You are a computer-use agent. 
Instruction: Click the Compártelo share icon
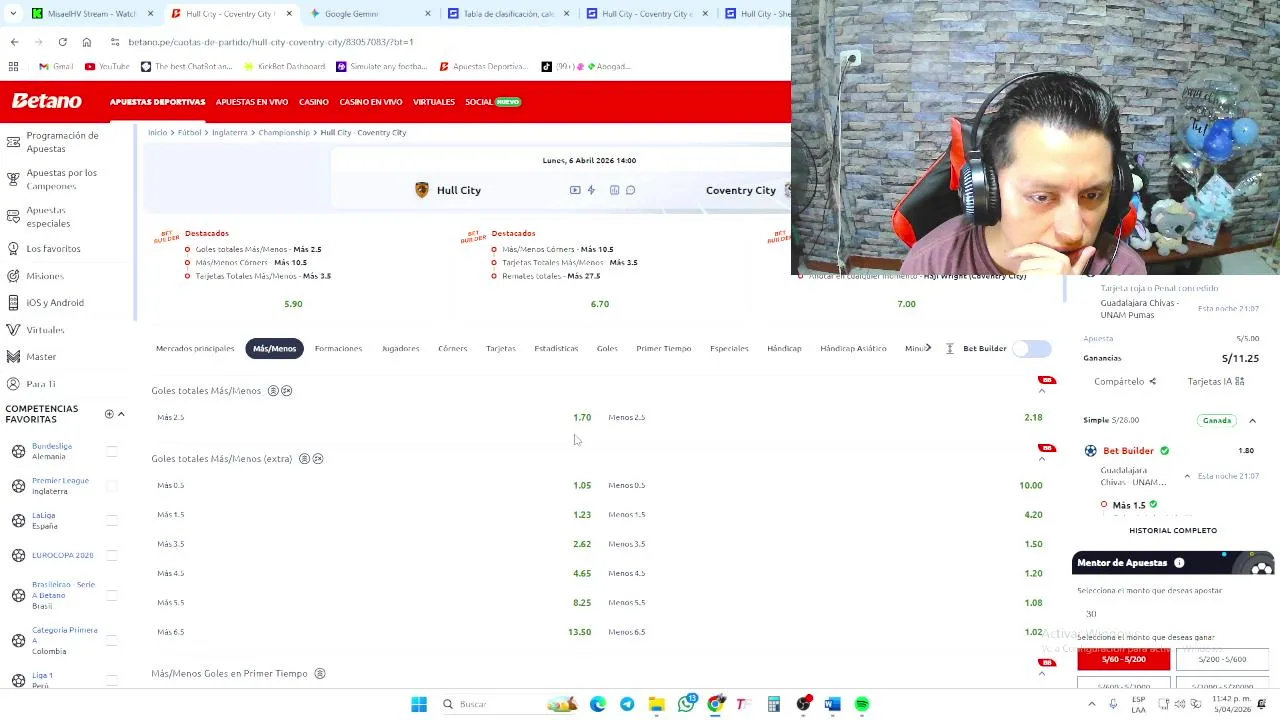[1152, 381]
